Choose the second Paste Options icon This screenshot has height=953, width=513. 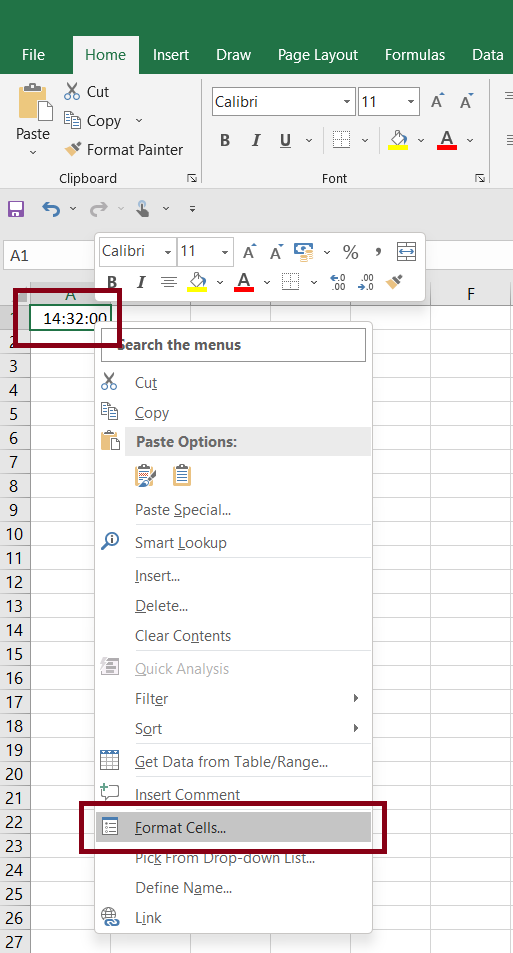pos(182,475)
